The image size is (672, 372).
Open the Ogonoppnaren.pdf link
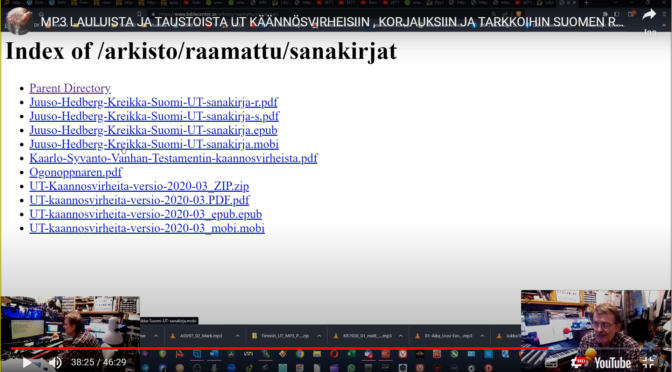click(x=75, y=172)
